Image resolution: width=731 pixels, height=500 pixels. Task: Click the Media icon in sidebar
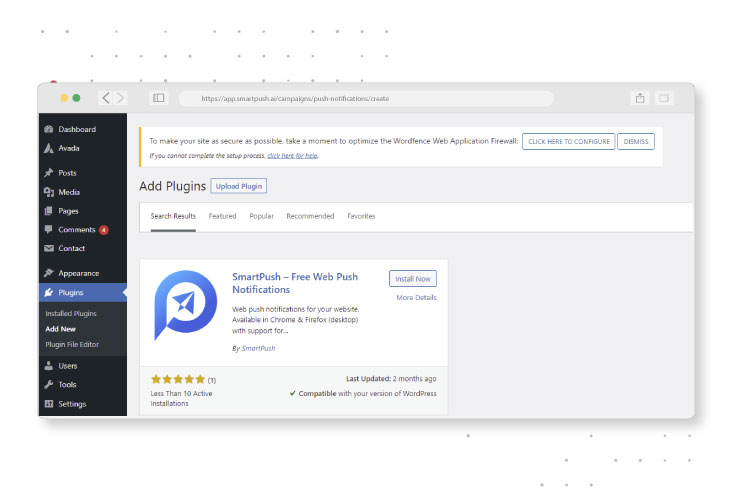48,192
